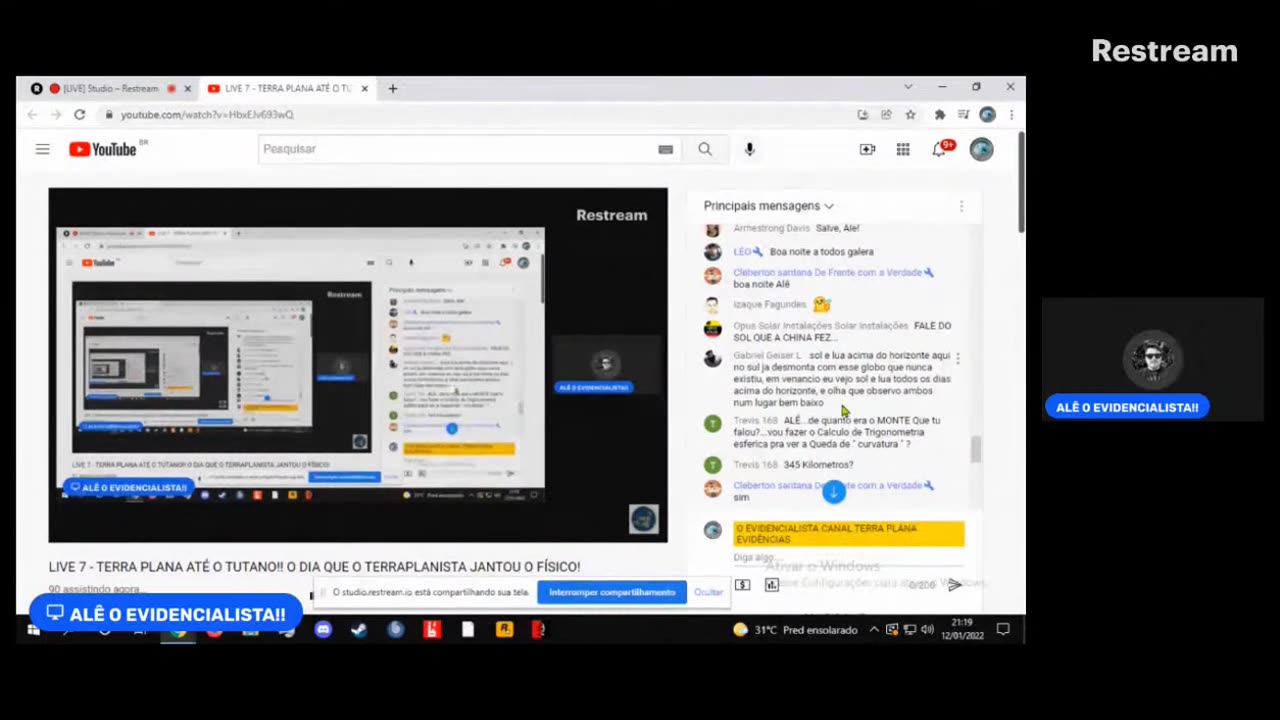Open the YouTube apps grid icon

coord(903,149)
